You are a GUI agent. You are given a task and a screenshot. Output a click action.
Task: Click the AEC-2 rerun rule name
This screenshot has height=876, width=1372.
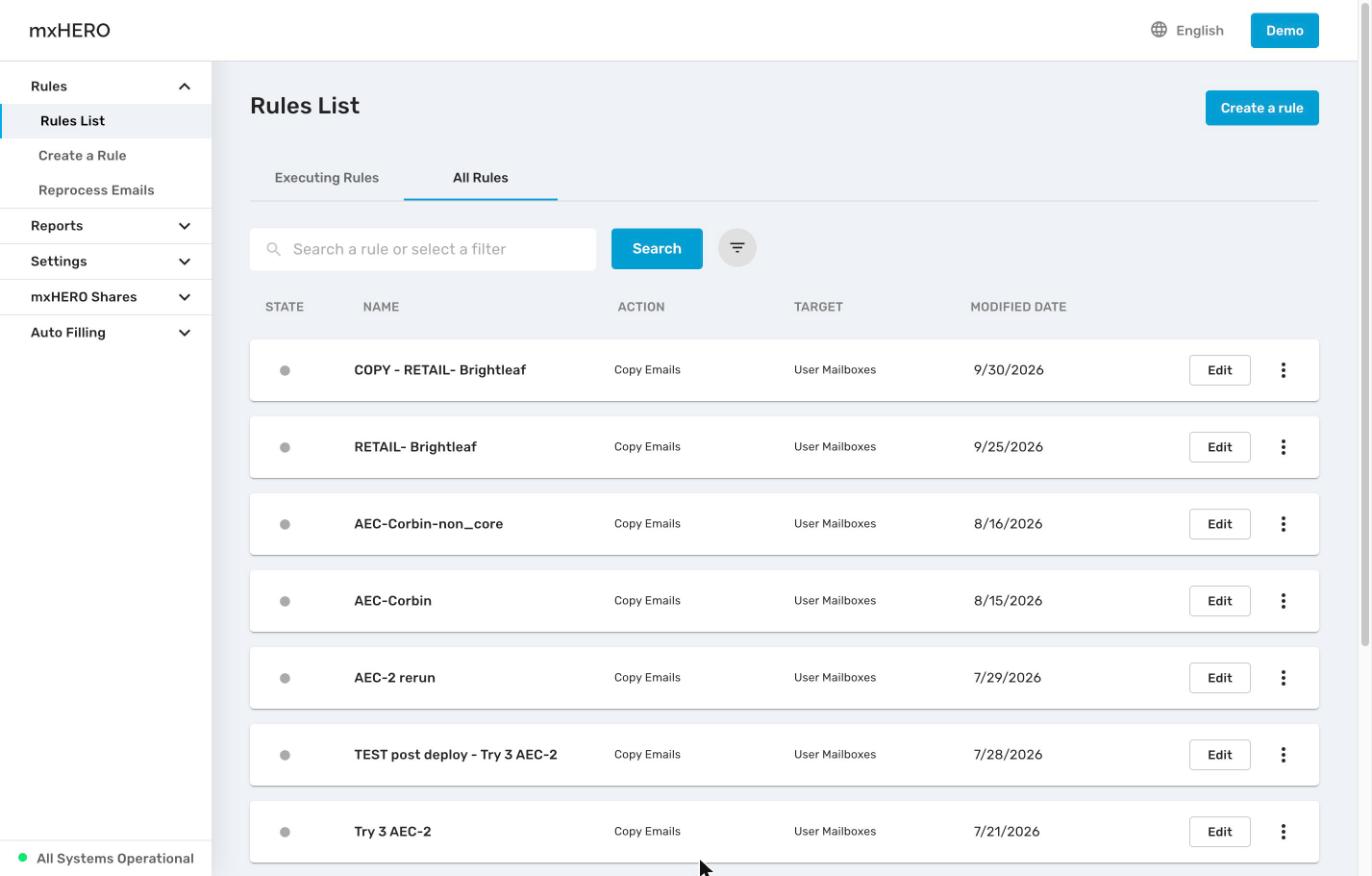pyautogui.click(x=394, y=678)
